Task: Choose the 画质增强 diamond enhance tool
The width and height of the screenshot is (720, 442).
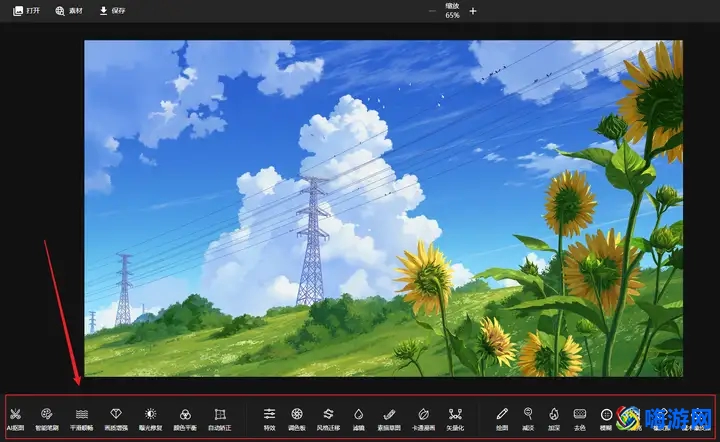Action: tap(116, 419)
